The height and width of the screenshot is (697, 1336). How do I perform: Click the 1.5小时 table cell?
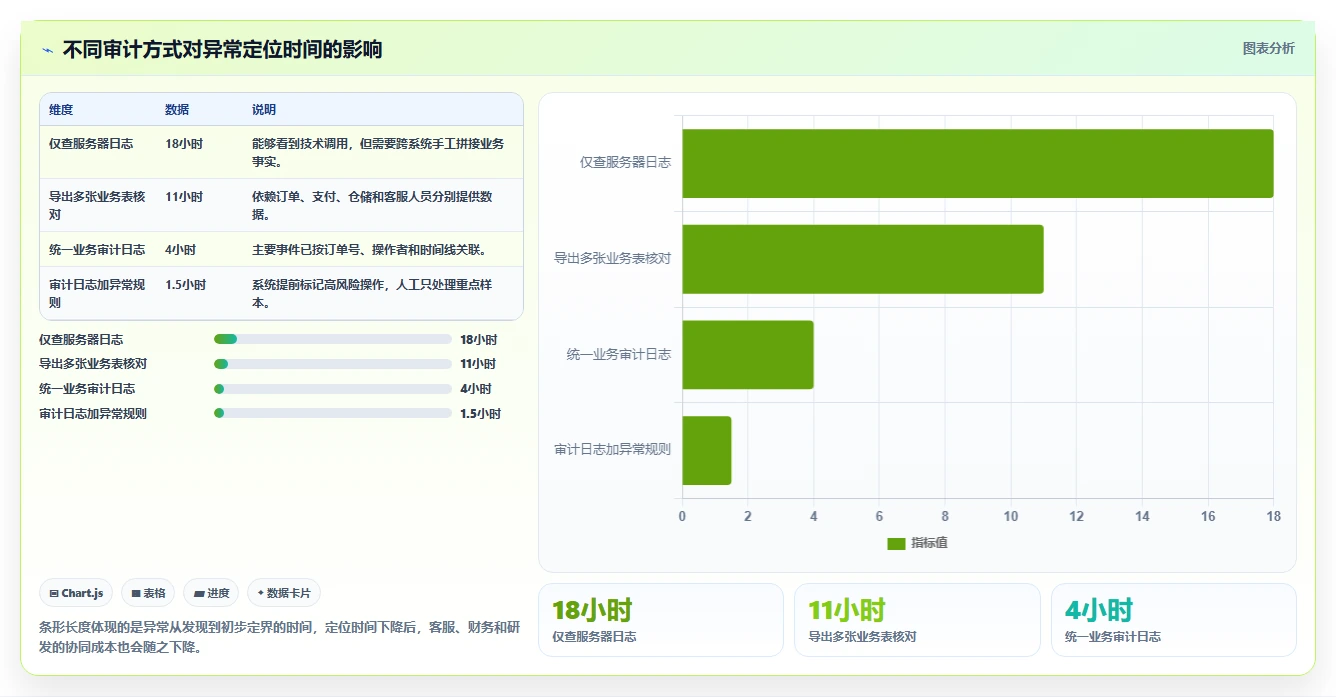185,285
